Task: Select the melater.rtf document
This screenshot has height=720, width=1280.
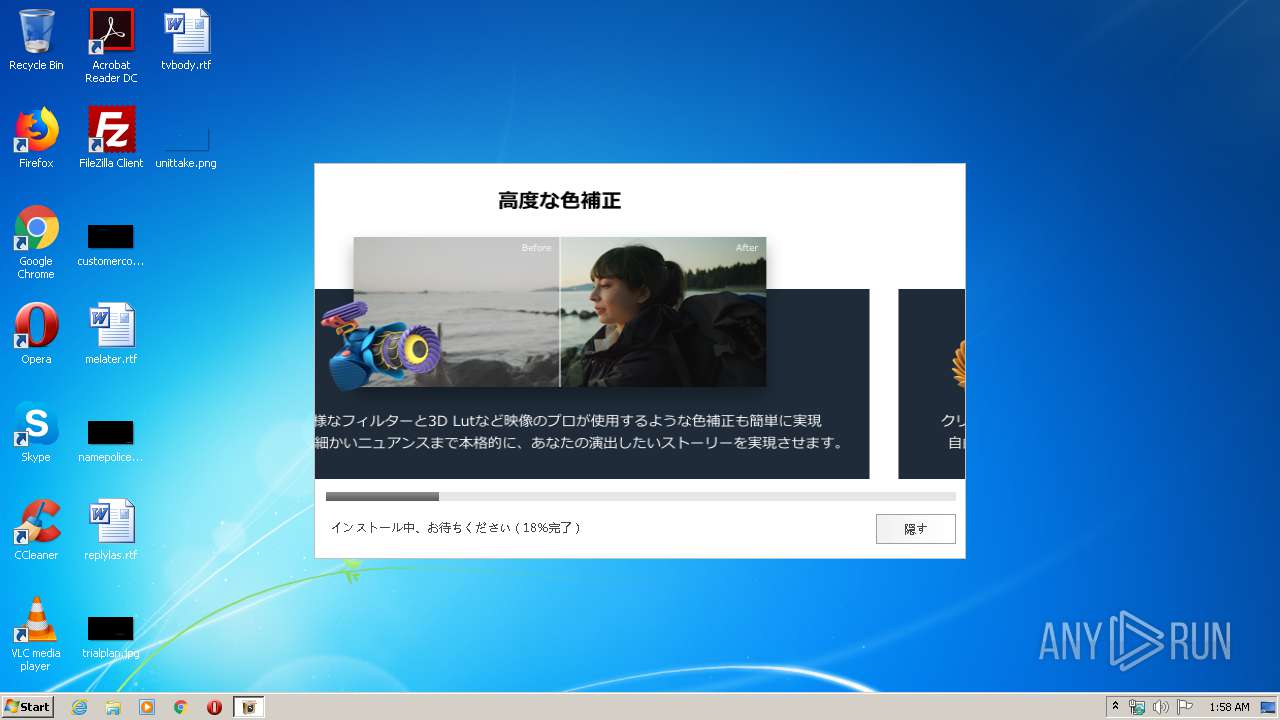Action: 111,334
